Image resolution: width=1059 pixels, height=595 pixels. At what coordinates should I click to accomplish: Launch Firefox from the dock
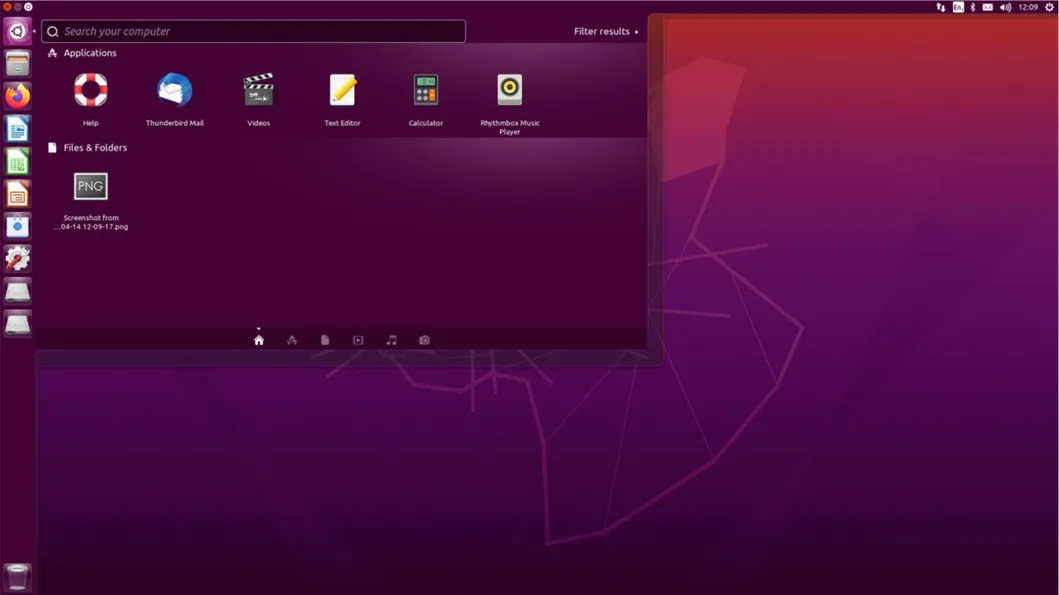pyautogui.click(x=17, y=97)
